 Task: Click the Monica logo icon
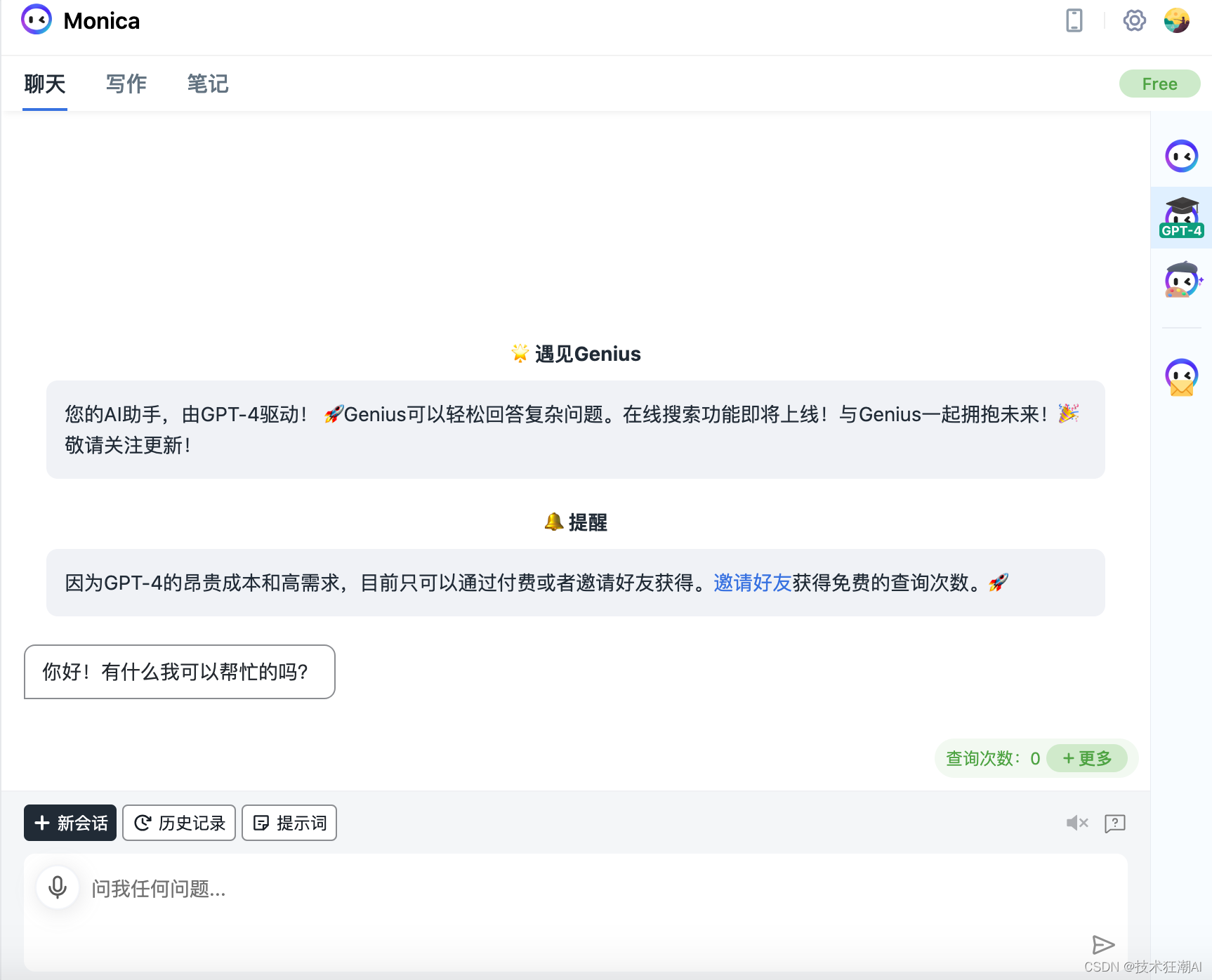tap(37, 20)
